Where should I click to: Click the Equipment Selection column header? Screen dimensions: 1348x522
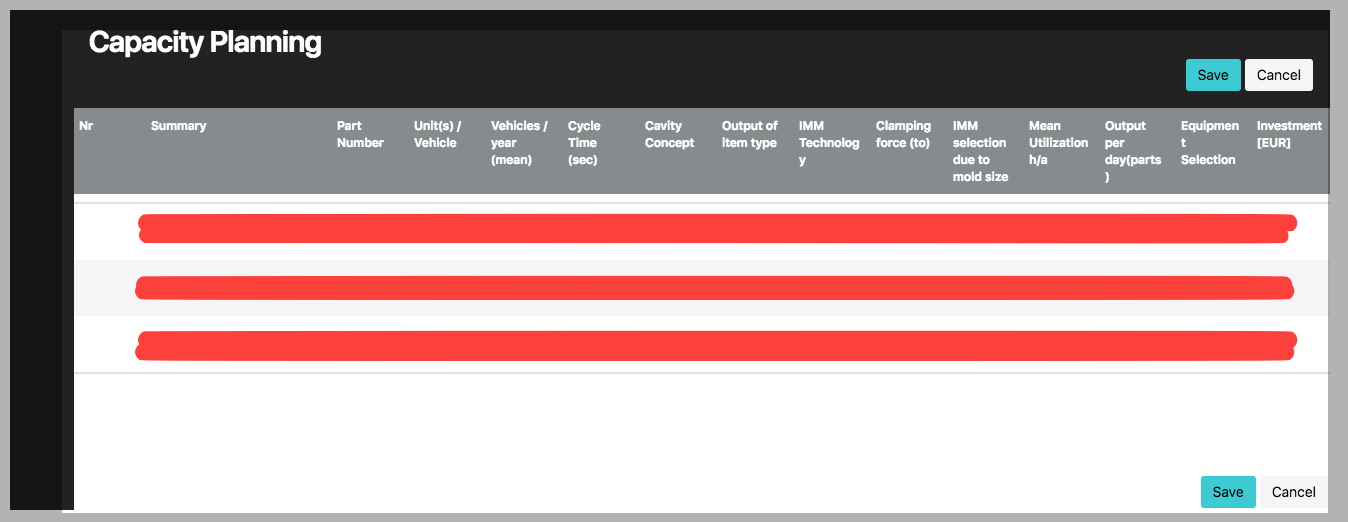pyautogui.click(x=1210, y=143)
